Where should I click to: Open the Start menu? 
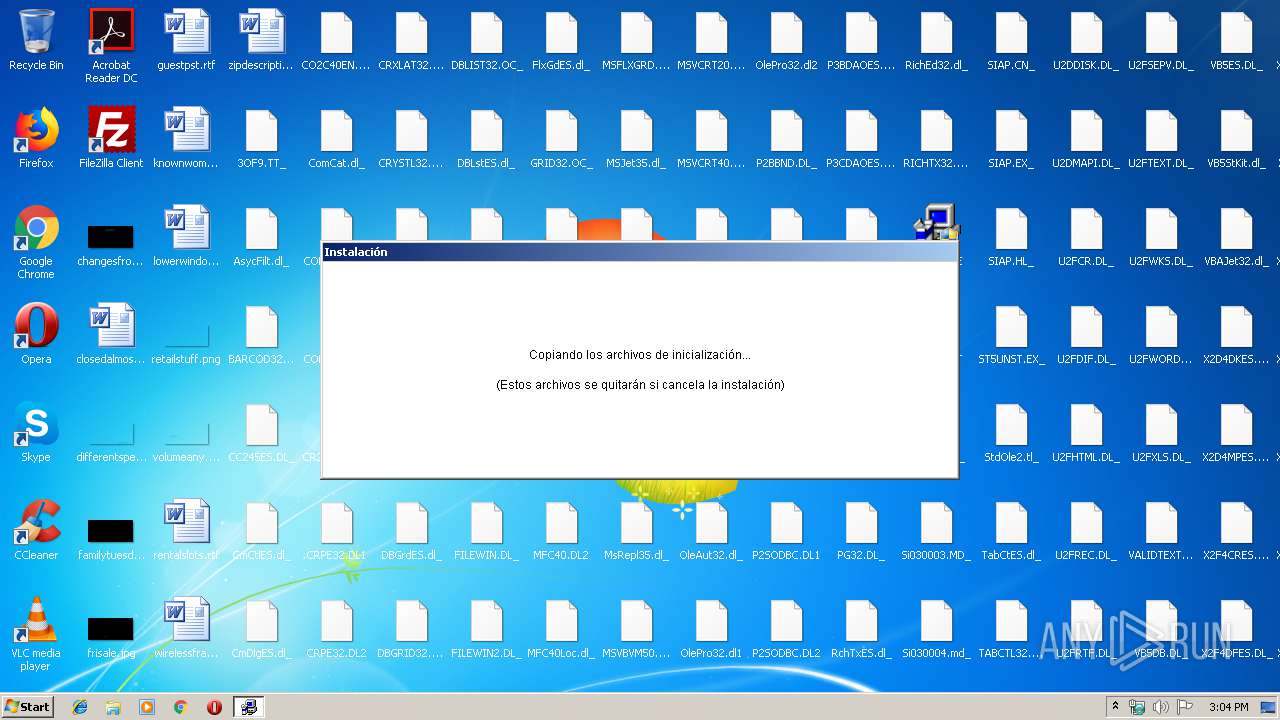click(27, 707)
